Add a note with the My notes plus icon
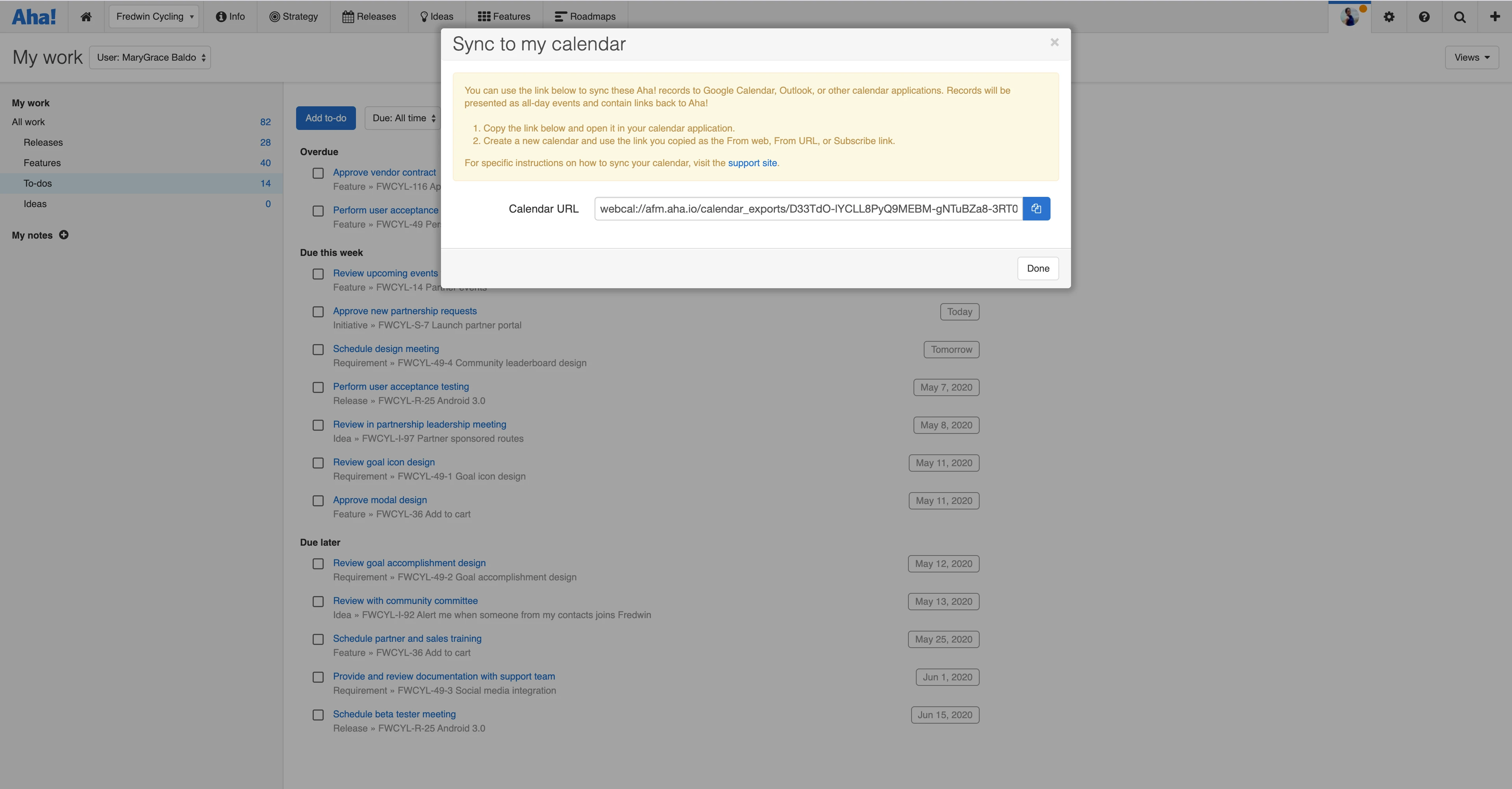The image size is (1512, 789). pos(63,235)
